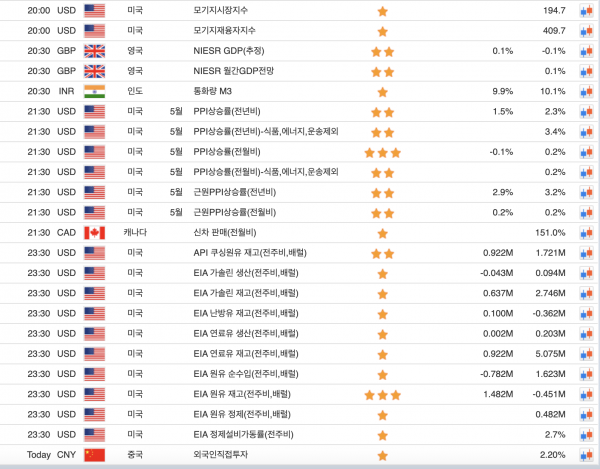Click the India flag in INR row

(94, 91)
